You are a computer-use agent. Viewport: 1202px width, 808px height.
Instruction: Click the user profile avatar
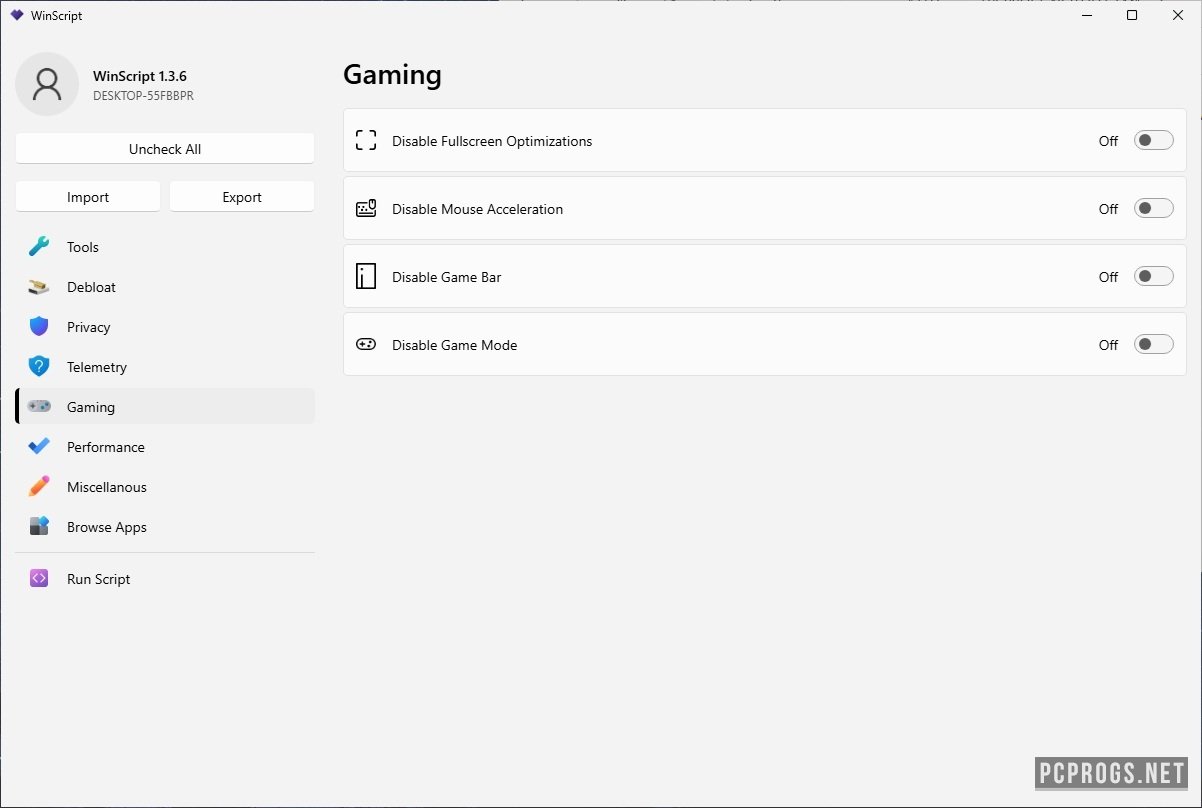[x=47, y=84]
